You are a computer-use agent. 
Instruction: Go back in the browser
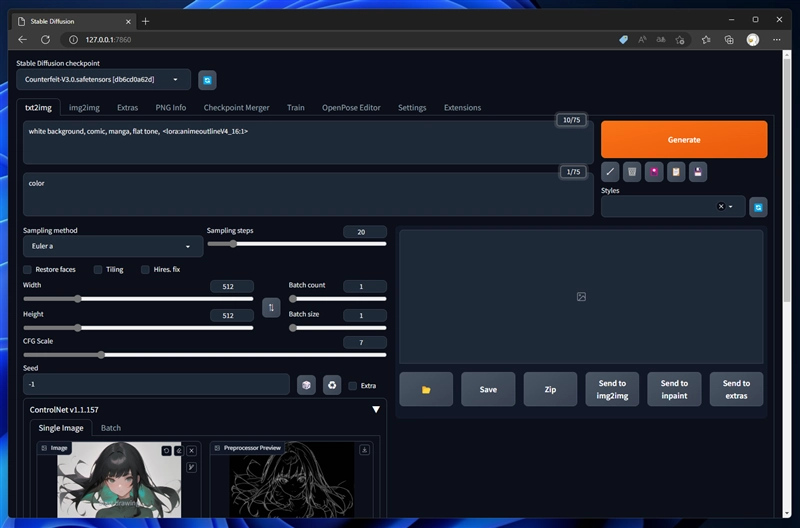coord(22,39)
